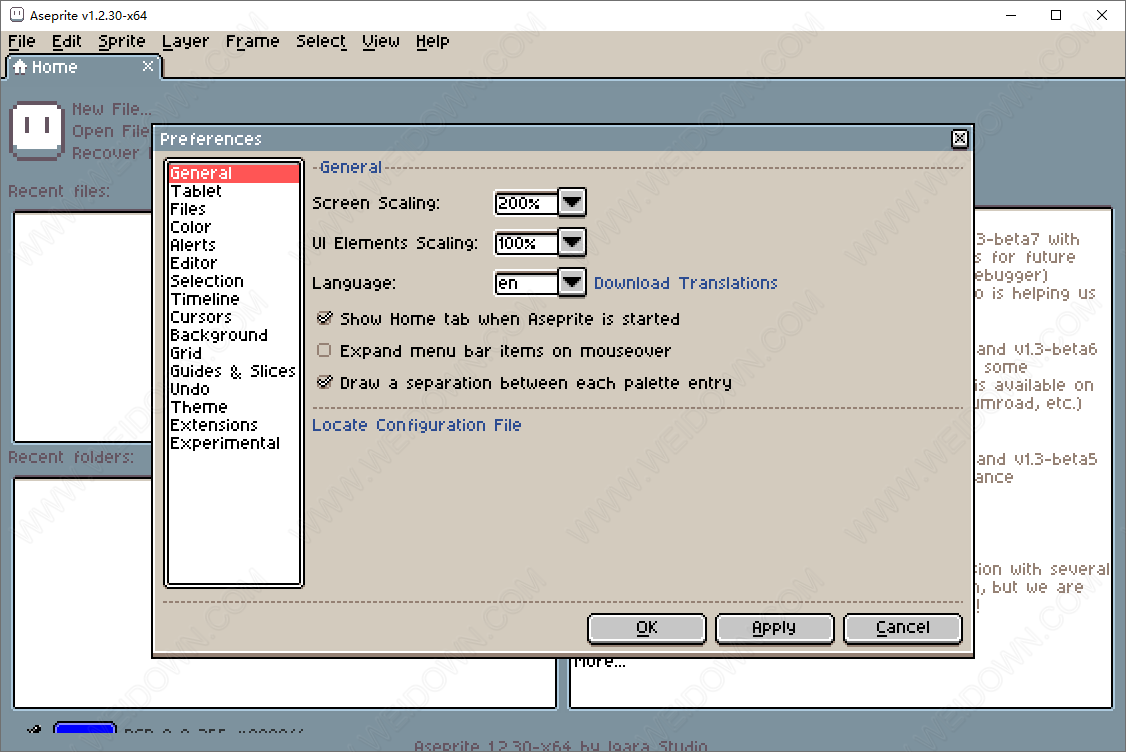Image resolution: width=1126 pixels, height=752 pixels.
Task: Select Guides & Slices in preferences list
Action: (233, 371)
